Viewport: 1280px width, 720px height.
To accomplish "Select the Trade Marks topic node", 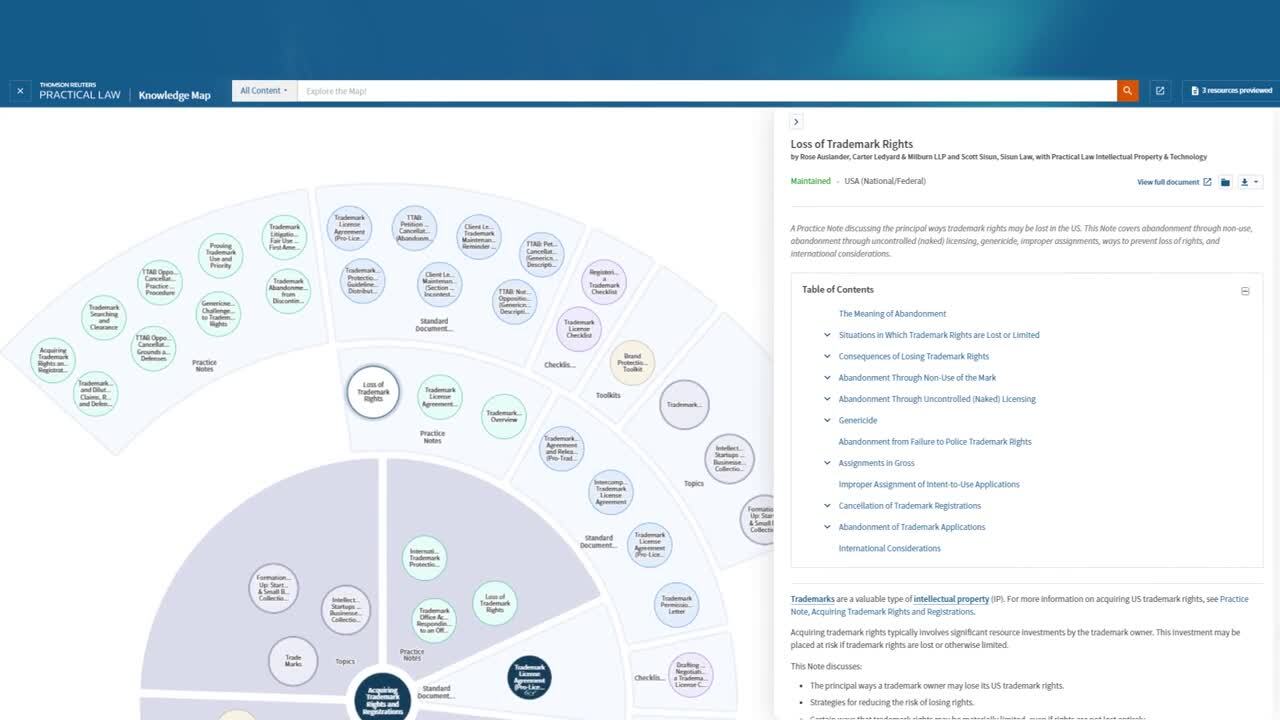I will [x=293, y=660].
